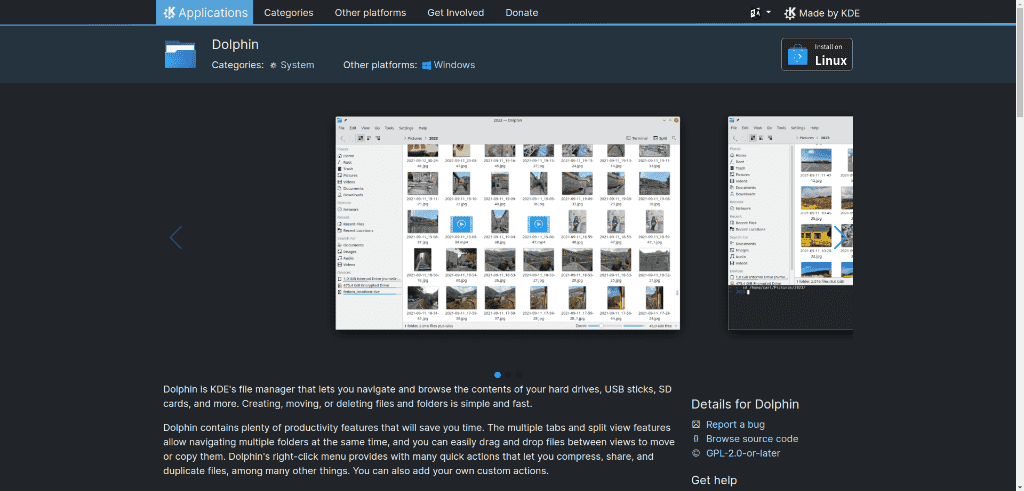Click the Windows platform logo icon
The image size is (1024, 491).
click(426, 65)
